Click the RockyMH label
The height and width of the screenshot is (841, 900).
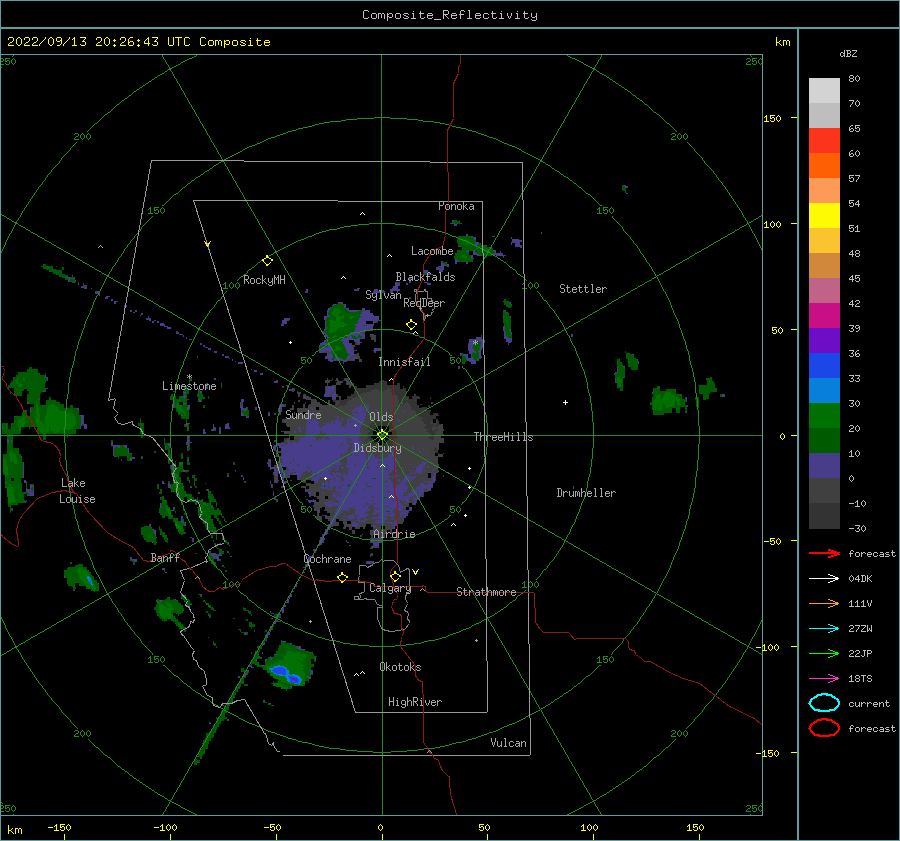click(x=264, y=280)
